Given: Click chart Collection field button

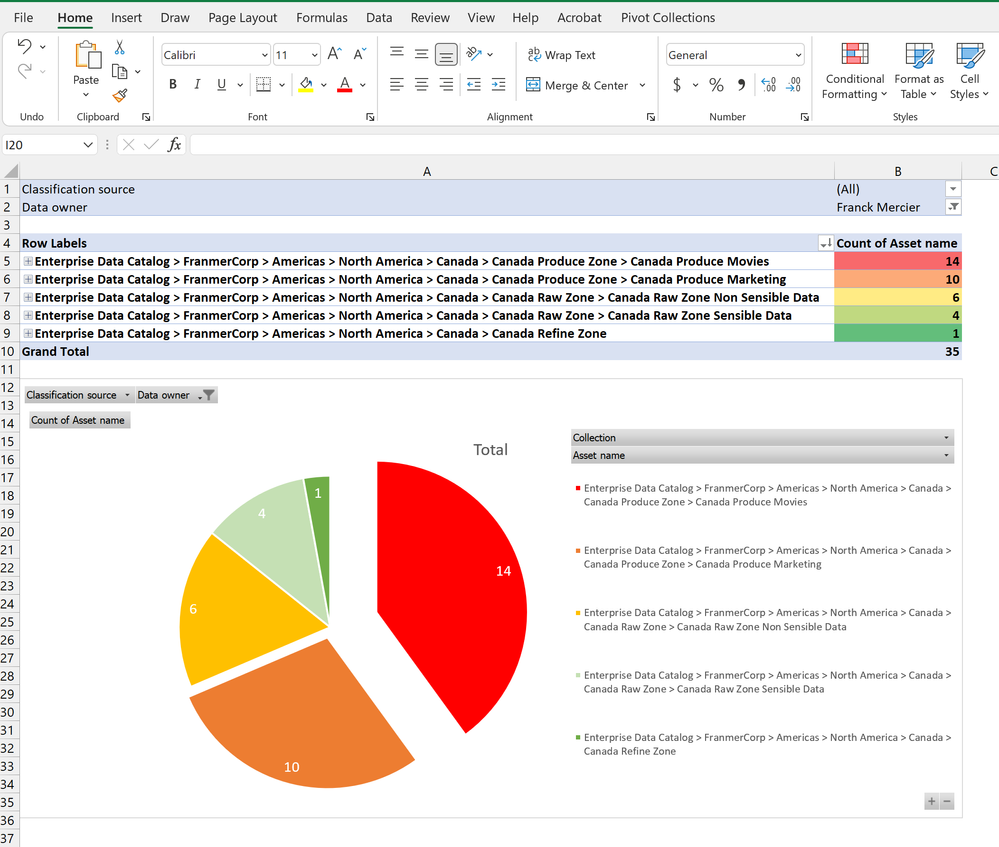Looking at the screenshot, I should coord(762,438).
